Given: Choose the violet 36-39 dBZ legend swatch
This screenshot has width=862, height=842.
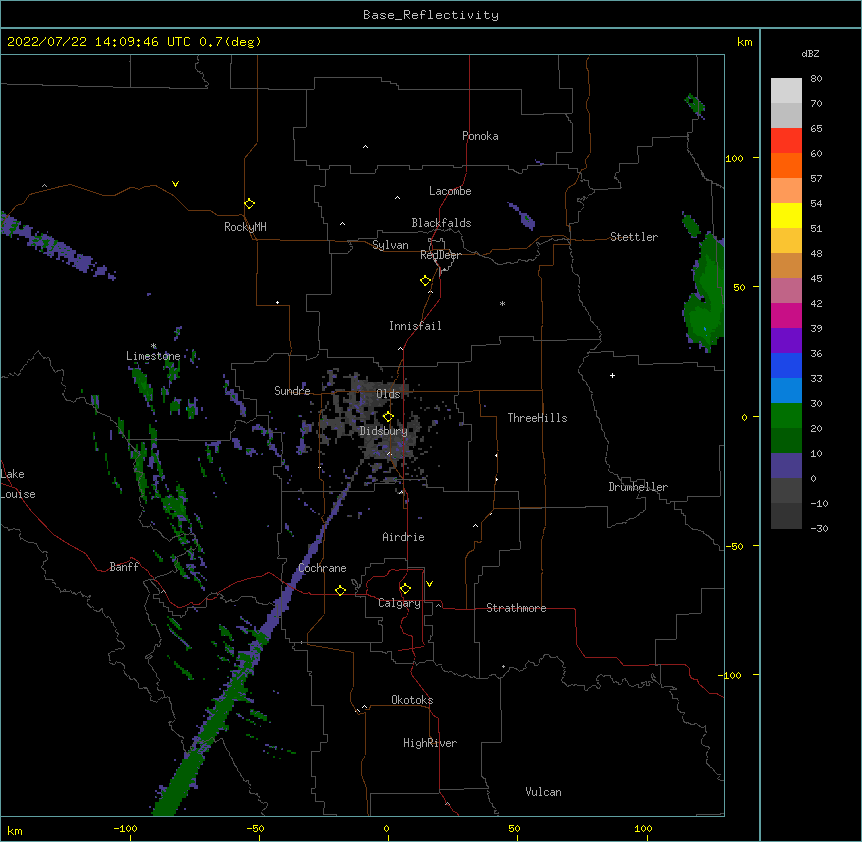Looking at the screenshot, I should tap(786, 341).
